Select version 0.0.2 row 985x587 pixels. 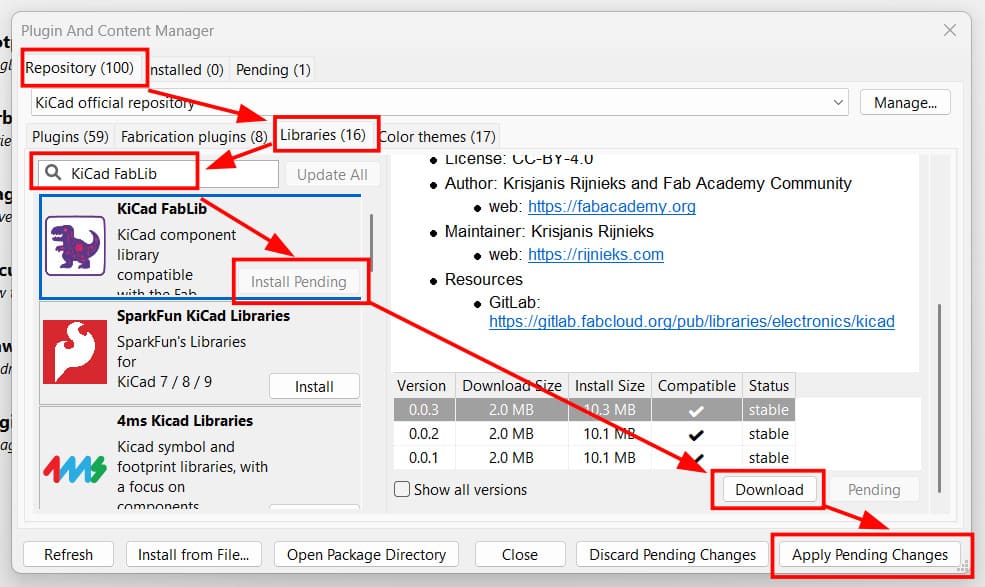pos(594,434)
